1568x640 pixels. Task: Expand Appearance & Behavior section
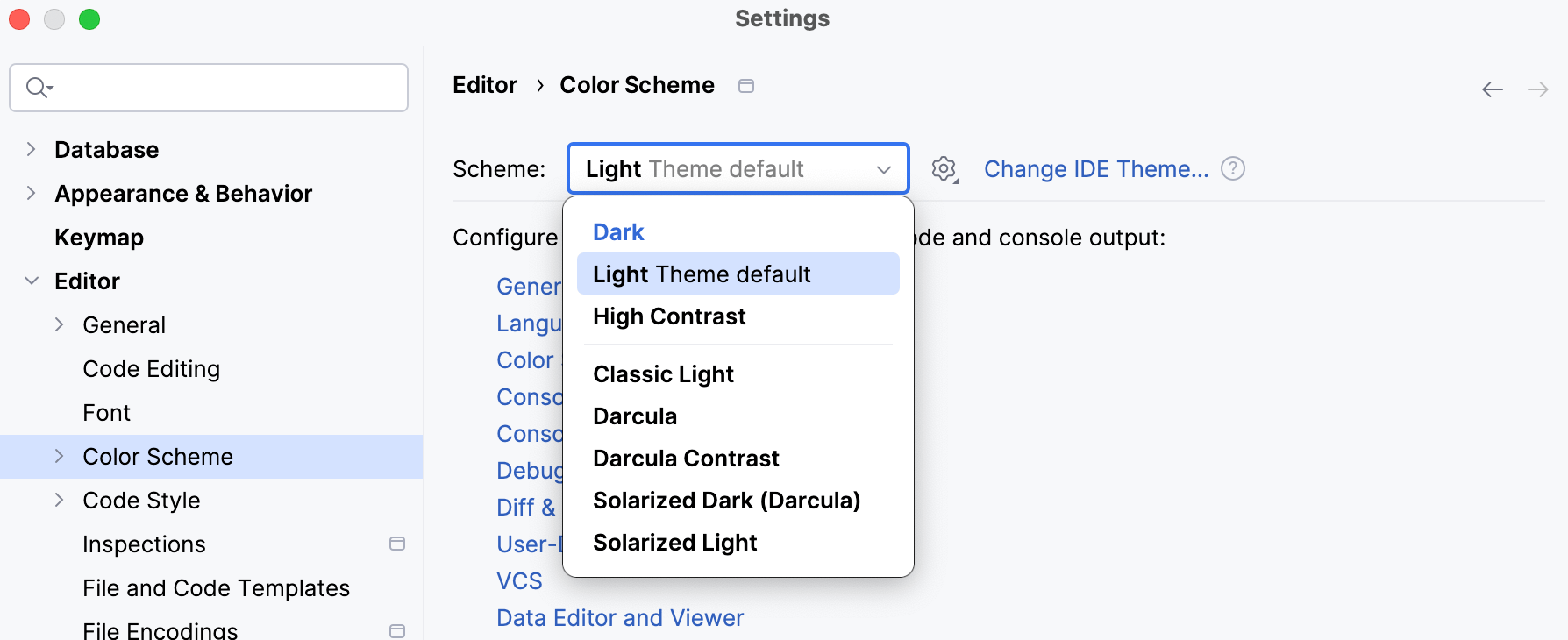(x=31, y=193)
